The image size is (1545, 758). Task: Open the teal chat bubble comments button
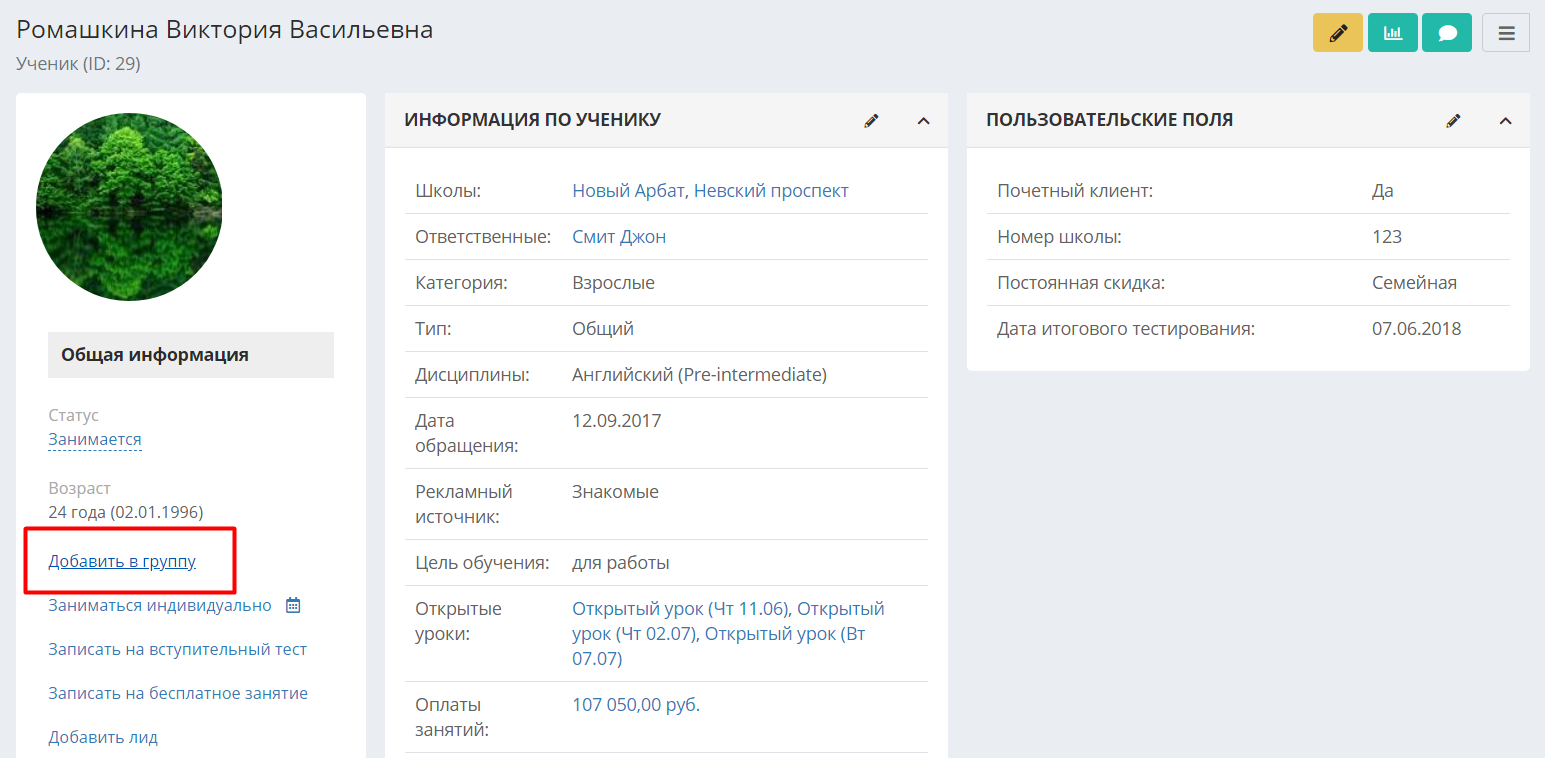(1447, 32)
